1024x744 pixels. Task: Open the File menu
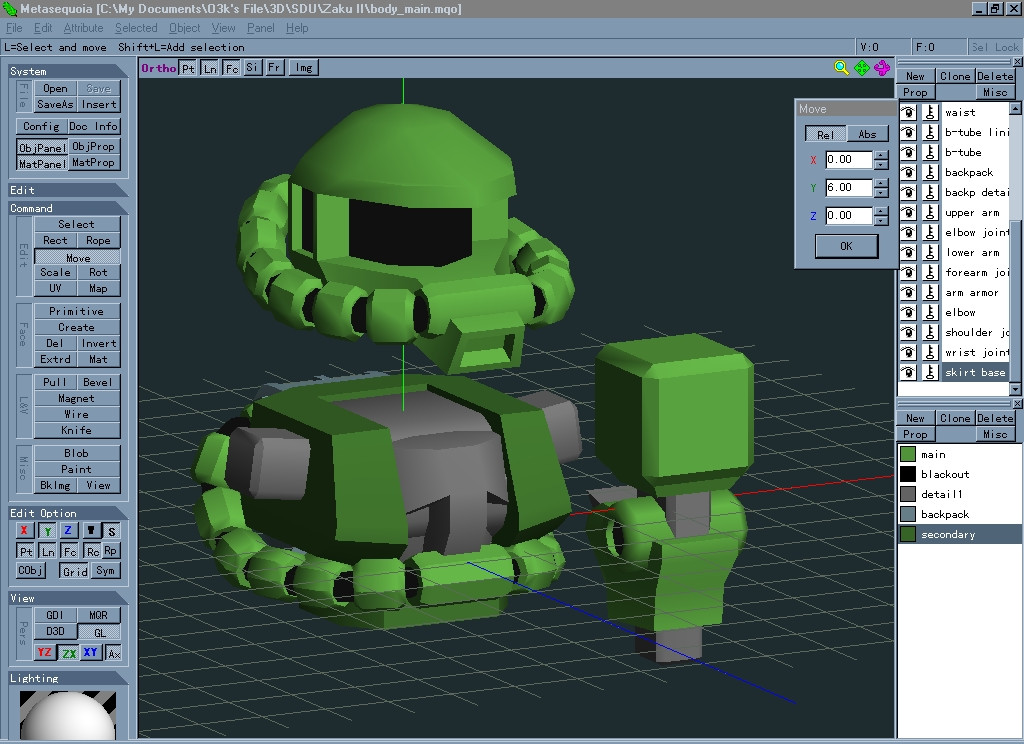click(14, 28)
